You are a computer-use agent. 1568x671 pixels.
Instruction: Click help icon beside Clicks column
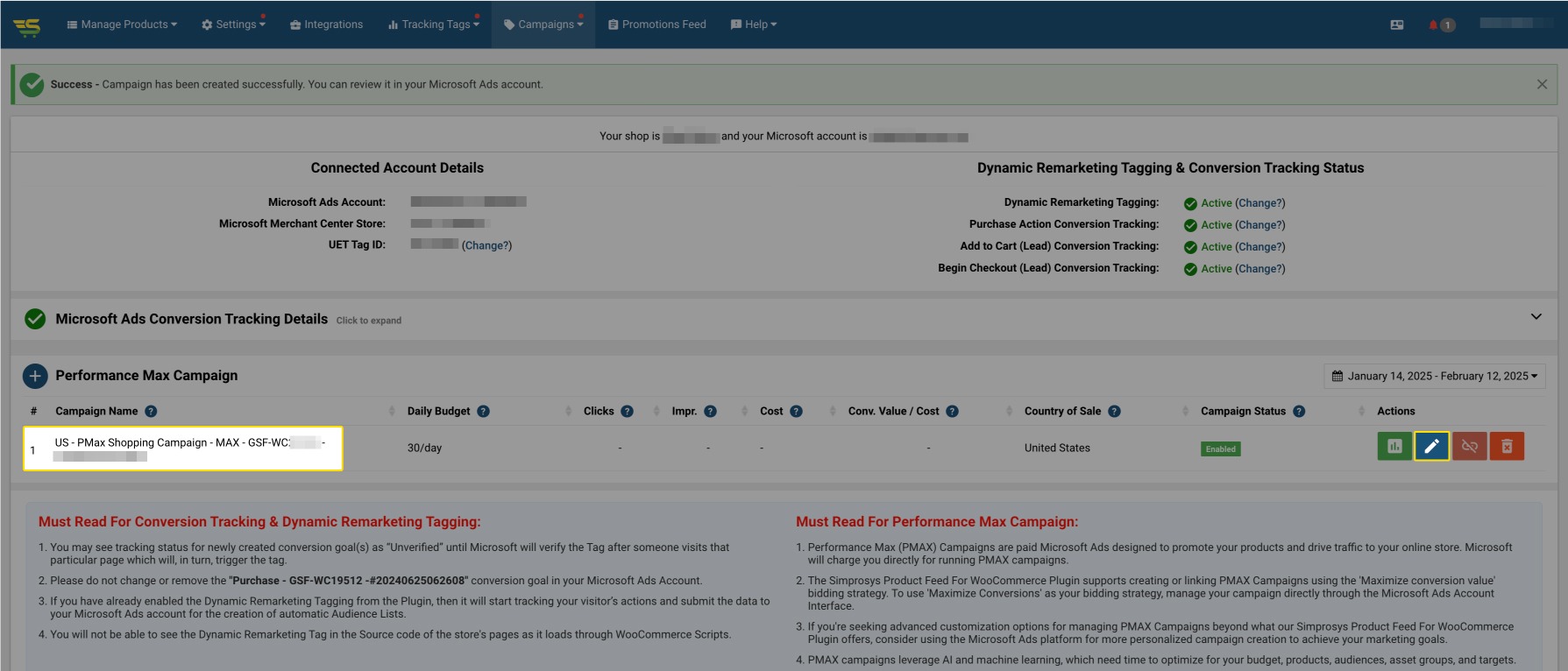[x=627, y=411]
